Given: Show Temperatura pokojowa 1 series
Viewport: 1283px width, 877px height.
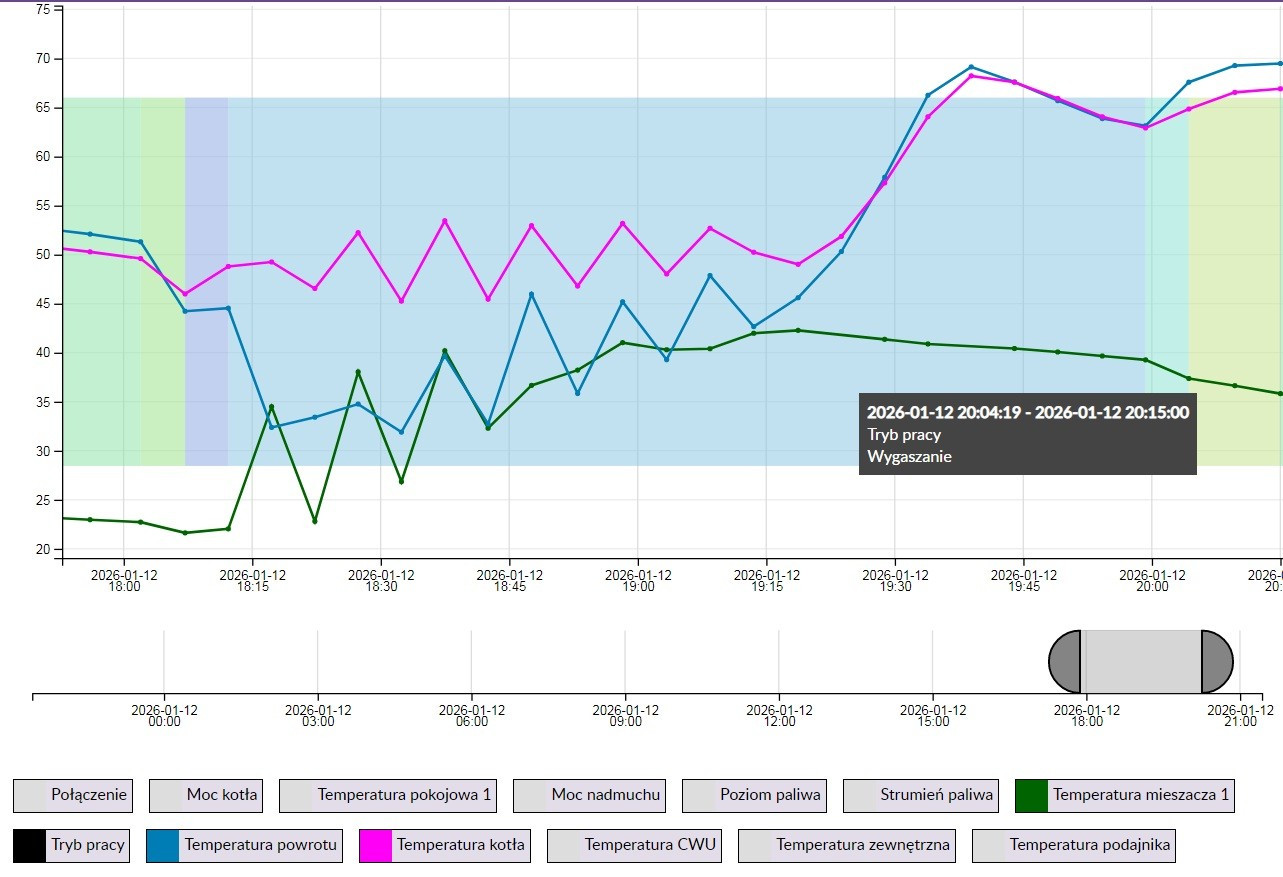Looking at the screenshot, I should click(x=389, y=796).
